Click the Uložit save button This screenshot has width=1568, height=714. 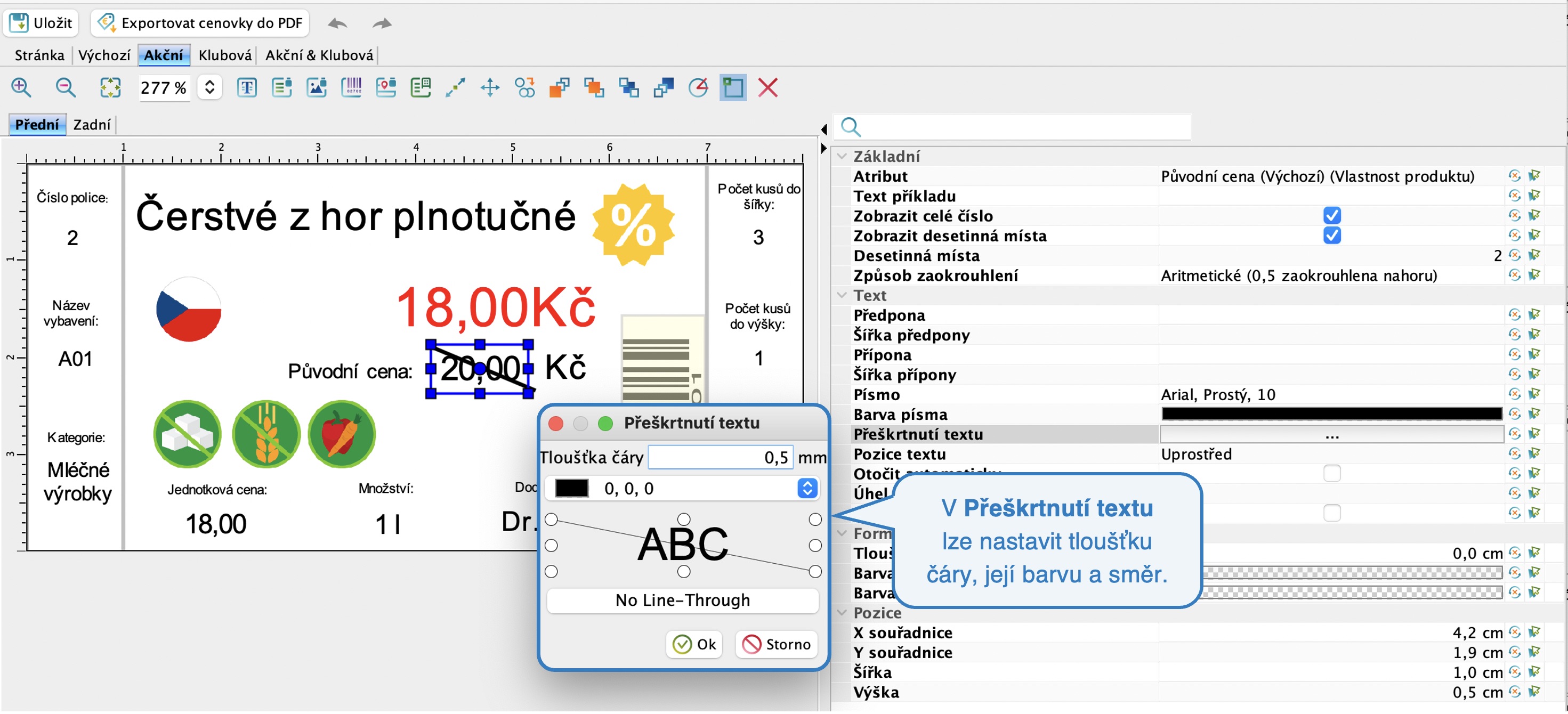(42, 23)
